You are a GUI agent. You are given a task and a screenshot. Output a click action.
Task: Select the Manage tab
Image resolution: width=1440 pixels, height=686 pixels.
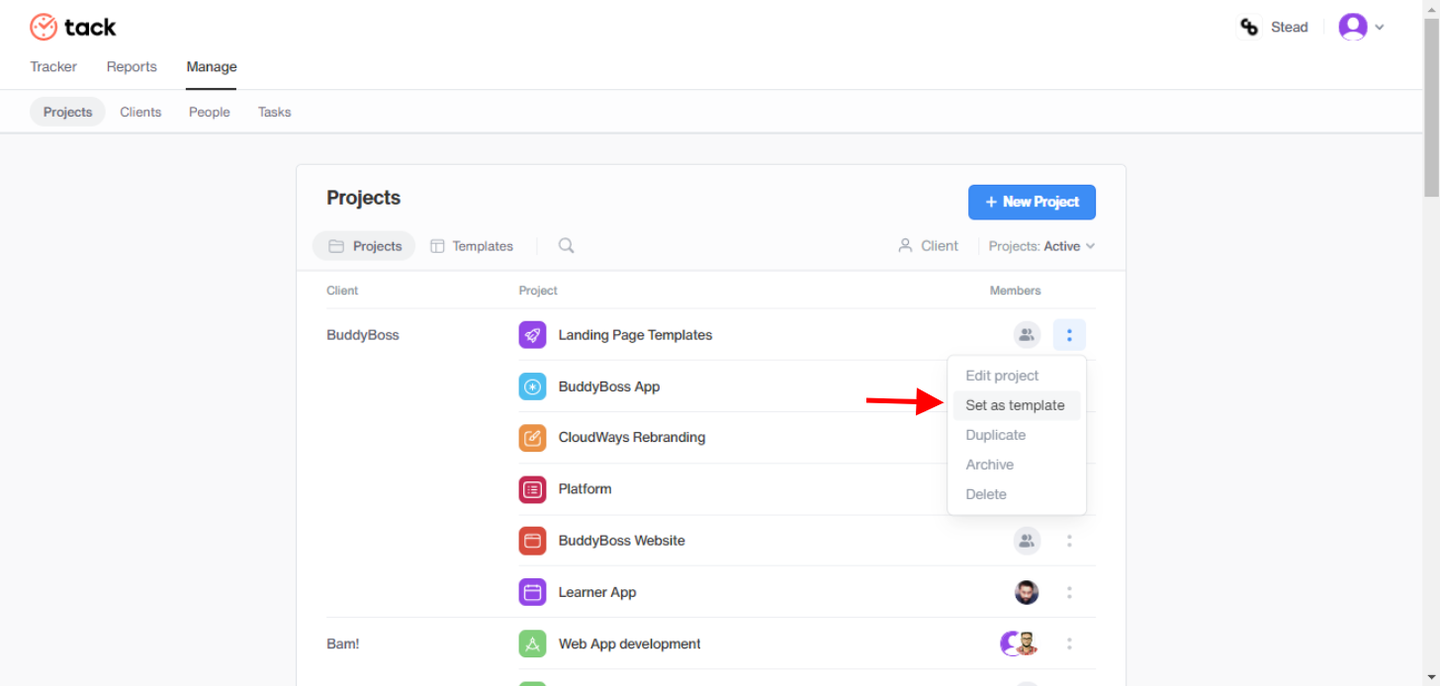click(211, 67)
